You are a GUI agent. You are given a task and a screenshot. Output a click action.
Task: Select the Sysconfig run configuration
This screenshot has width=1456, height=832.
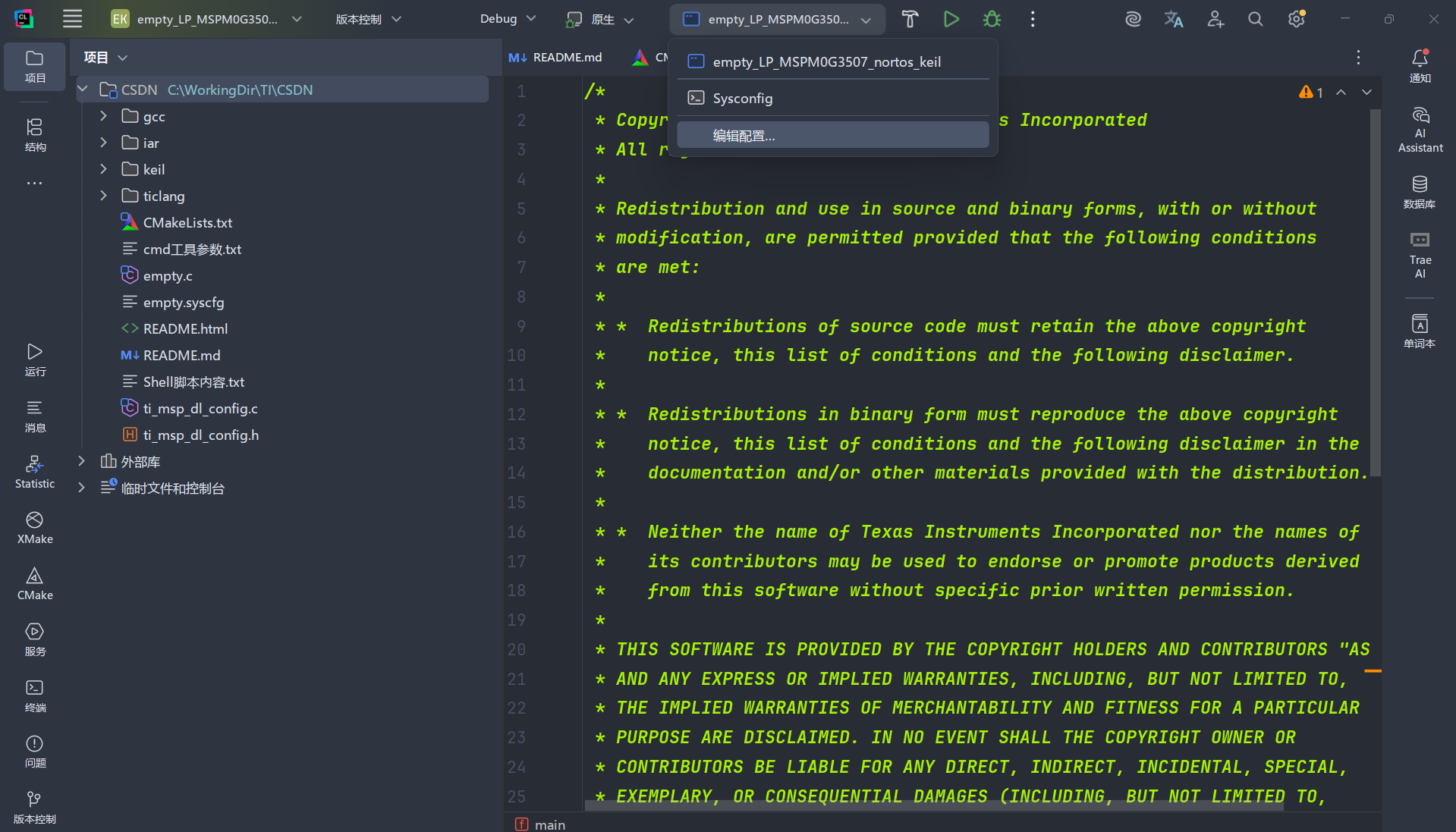pyautogui.click(x=833, y=98)
